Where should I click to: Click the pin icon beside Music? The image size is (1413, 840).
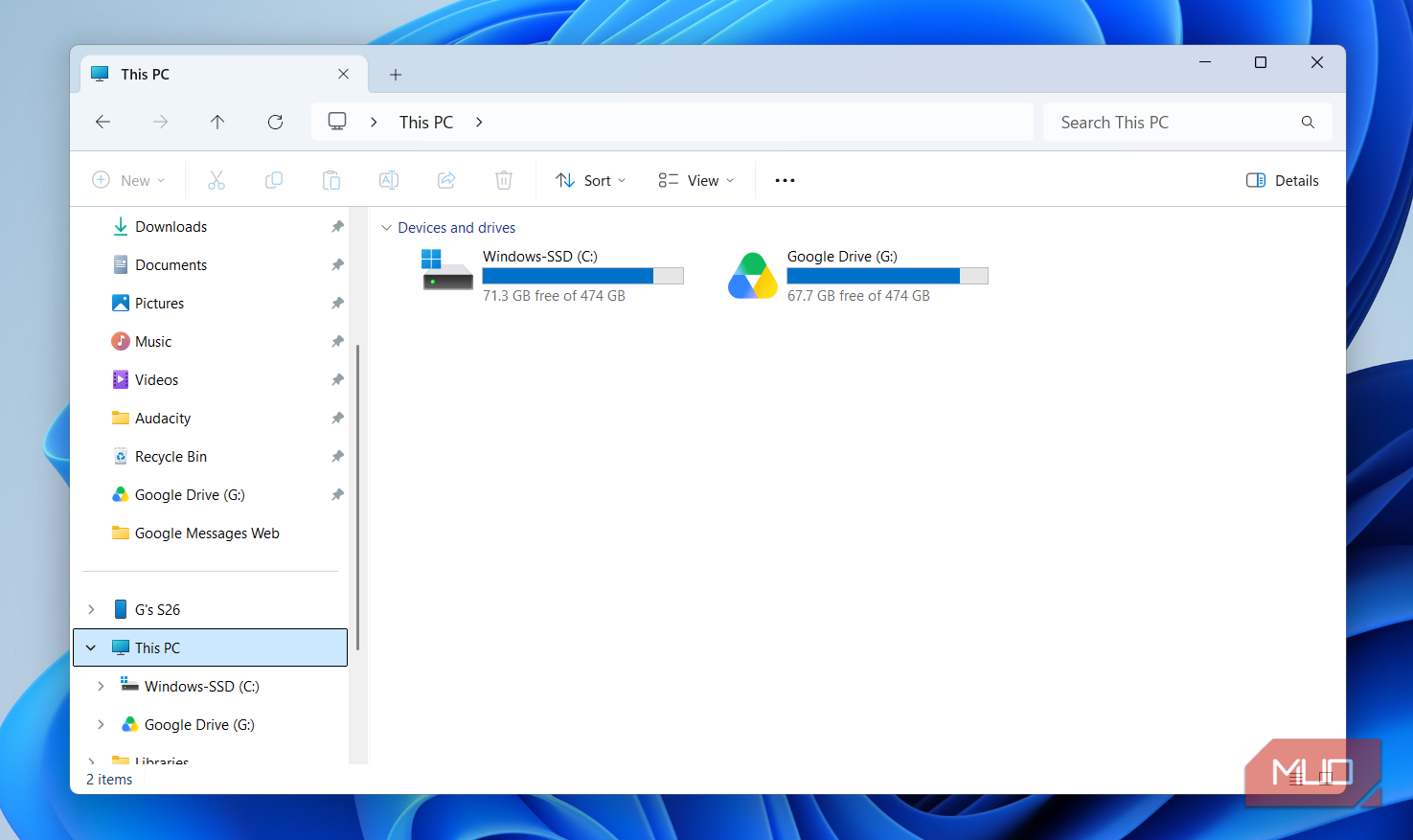click(x=337, y=342)
